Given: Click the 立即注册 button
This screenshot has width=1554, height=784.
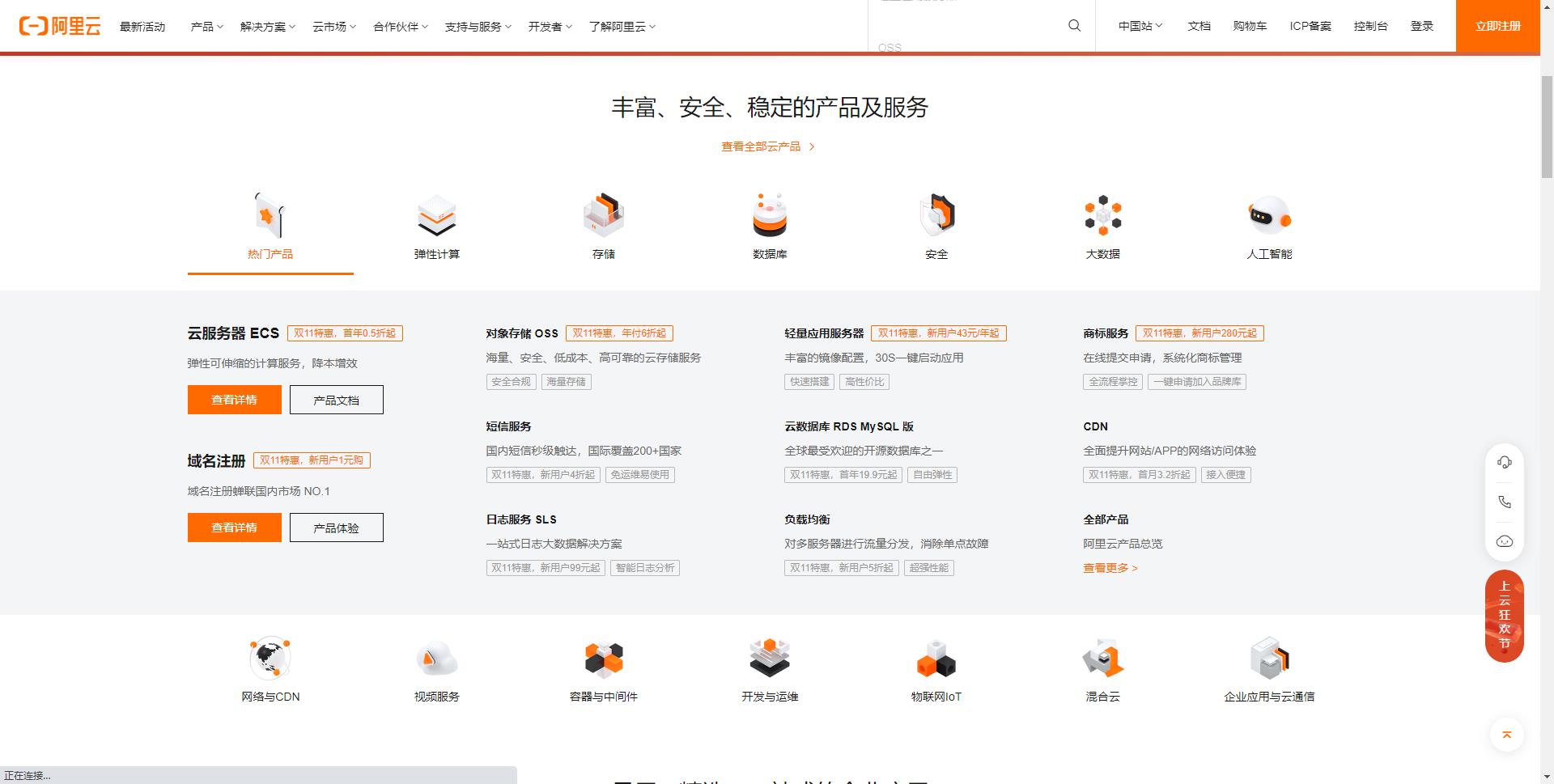Looking at the screenshot, I should (1498, 26).
